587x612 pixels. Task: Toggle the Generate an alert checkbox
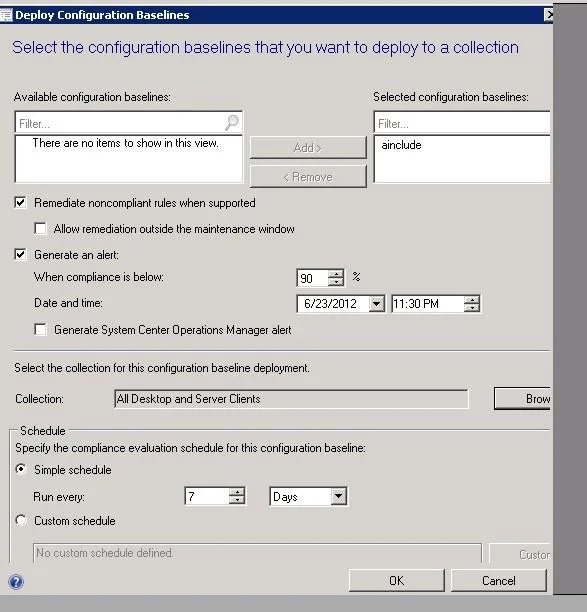click(20, 255)
